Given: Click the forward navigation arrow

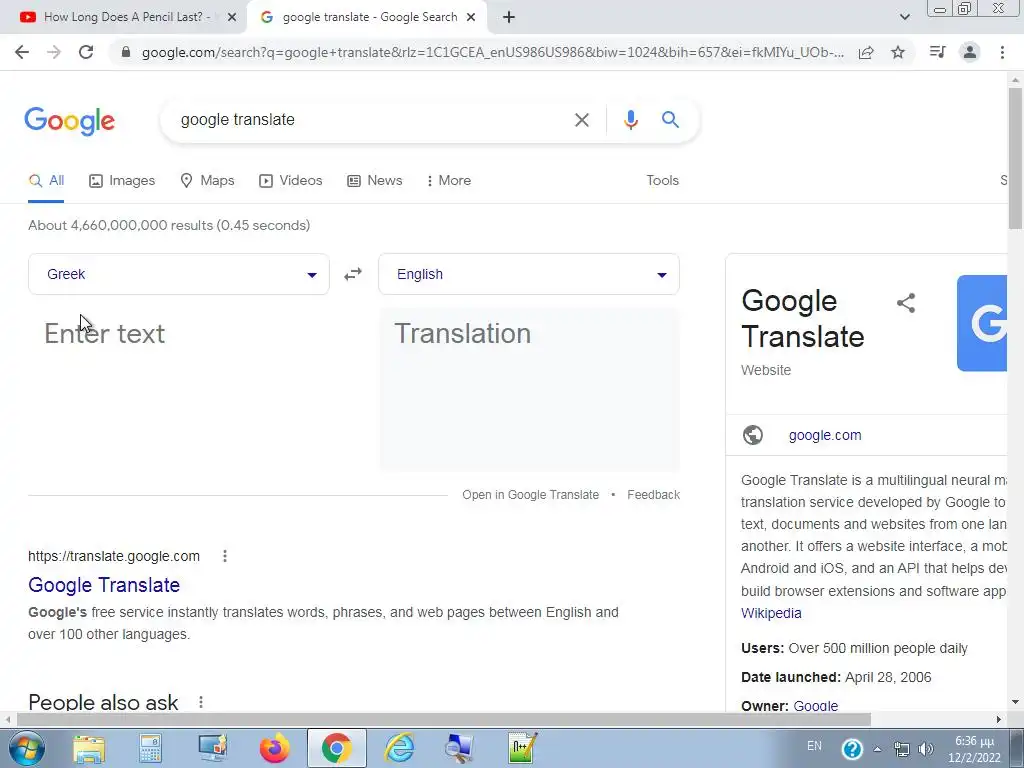Looking at the screenshot, I should (54, 52).
